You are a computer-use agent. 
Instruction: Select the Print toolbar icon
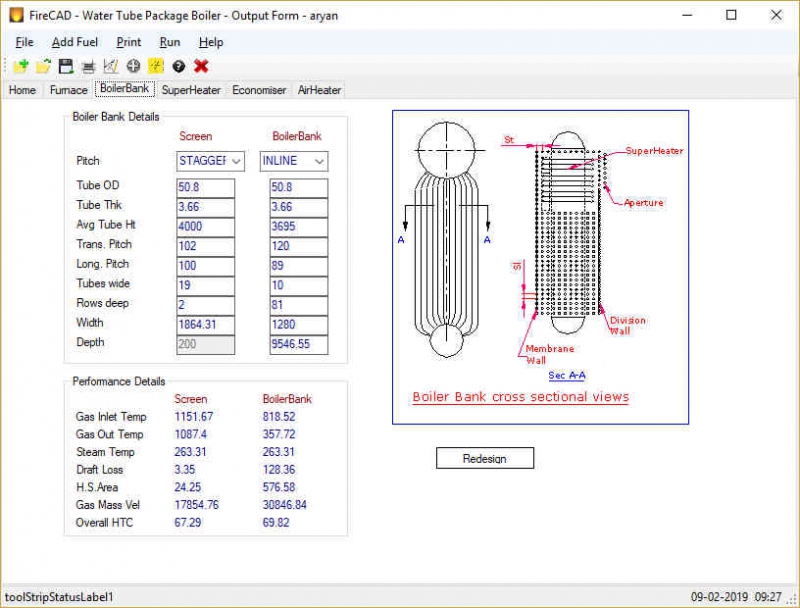90,66
